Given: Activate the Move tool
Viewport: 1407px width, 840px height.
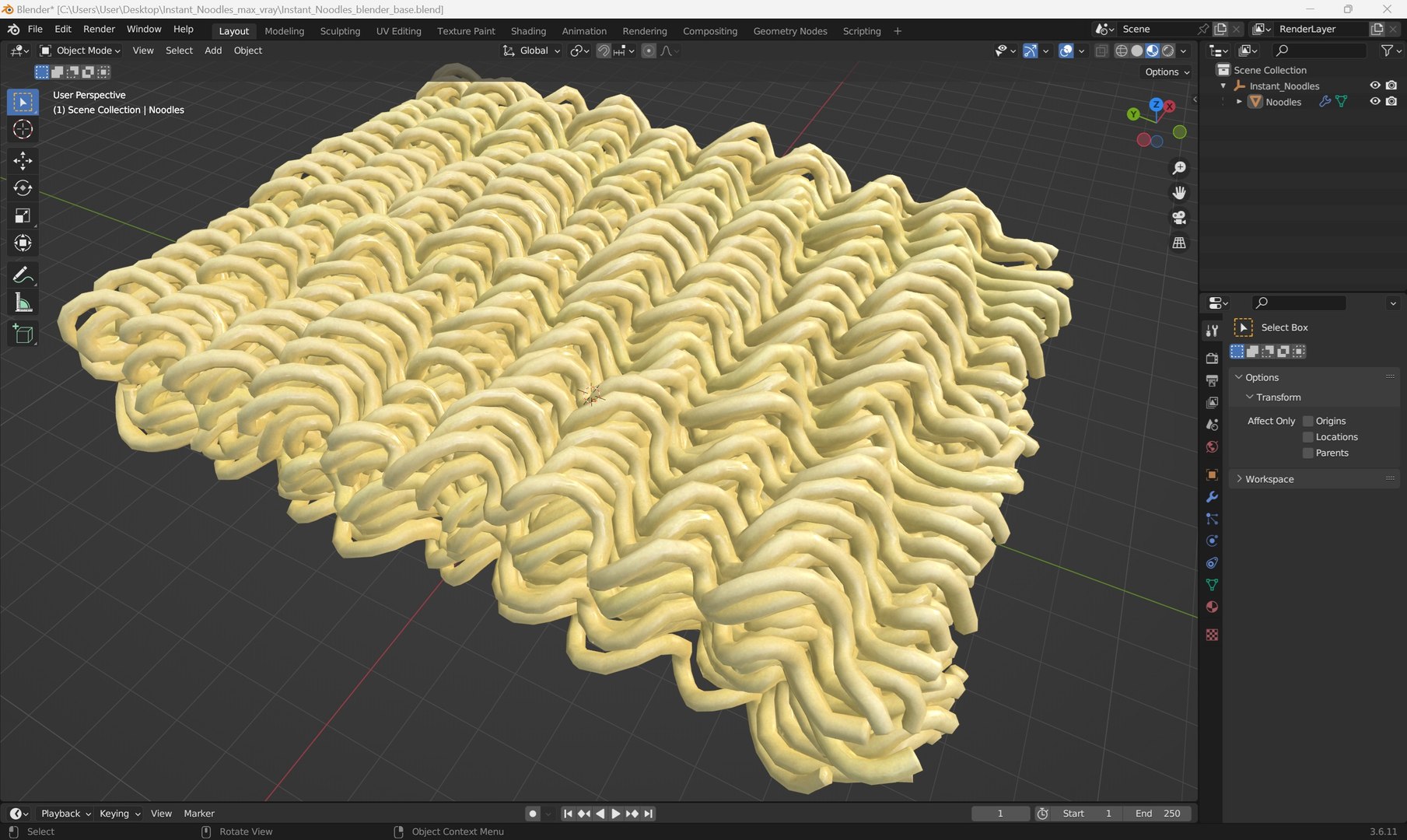Looking at the screenshot, I should (x=23, y=160).
